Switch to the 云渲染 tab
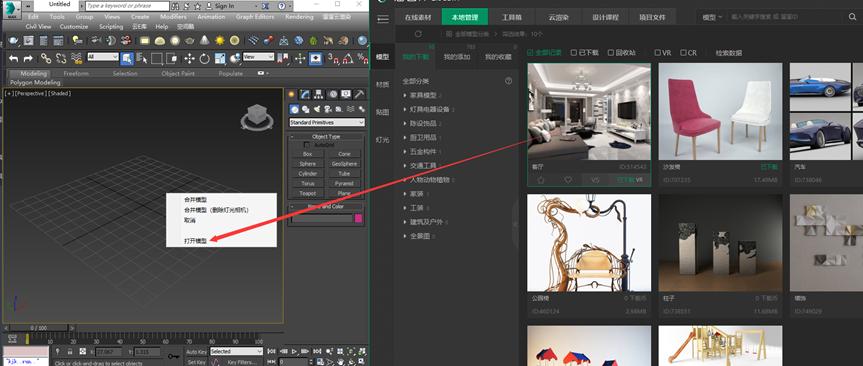This screenshot has height=366, width=863. 558,17
